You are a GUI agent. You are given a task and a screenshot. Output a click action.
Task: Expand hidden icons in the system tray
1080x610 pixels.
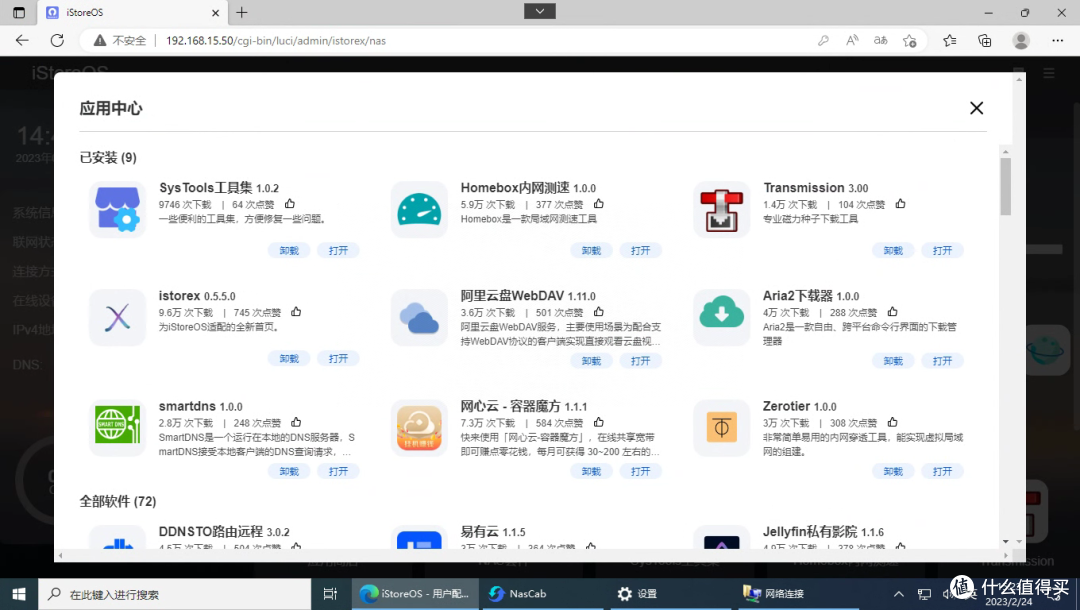pyautogui.click(x=899, y=593)
